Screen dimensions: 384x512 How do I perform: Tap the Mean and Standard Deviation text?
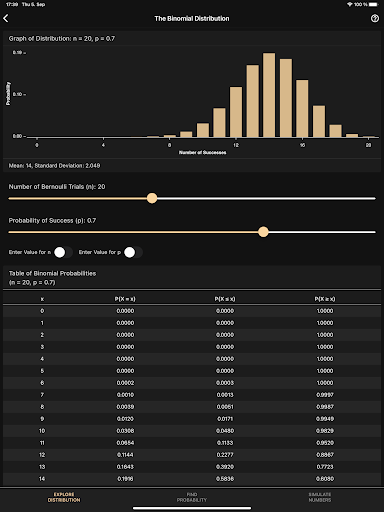tap(54, 166)
